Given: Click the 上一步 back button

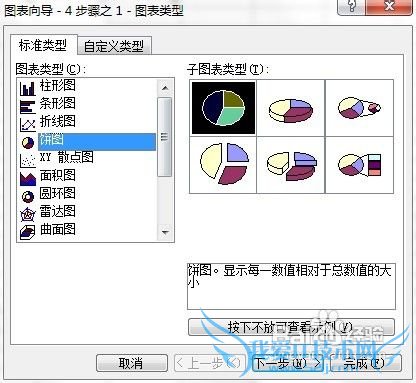Looking at the screenshot, I should click(210, 363).
